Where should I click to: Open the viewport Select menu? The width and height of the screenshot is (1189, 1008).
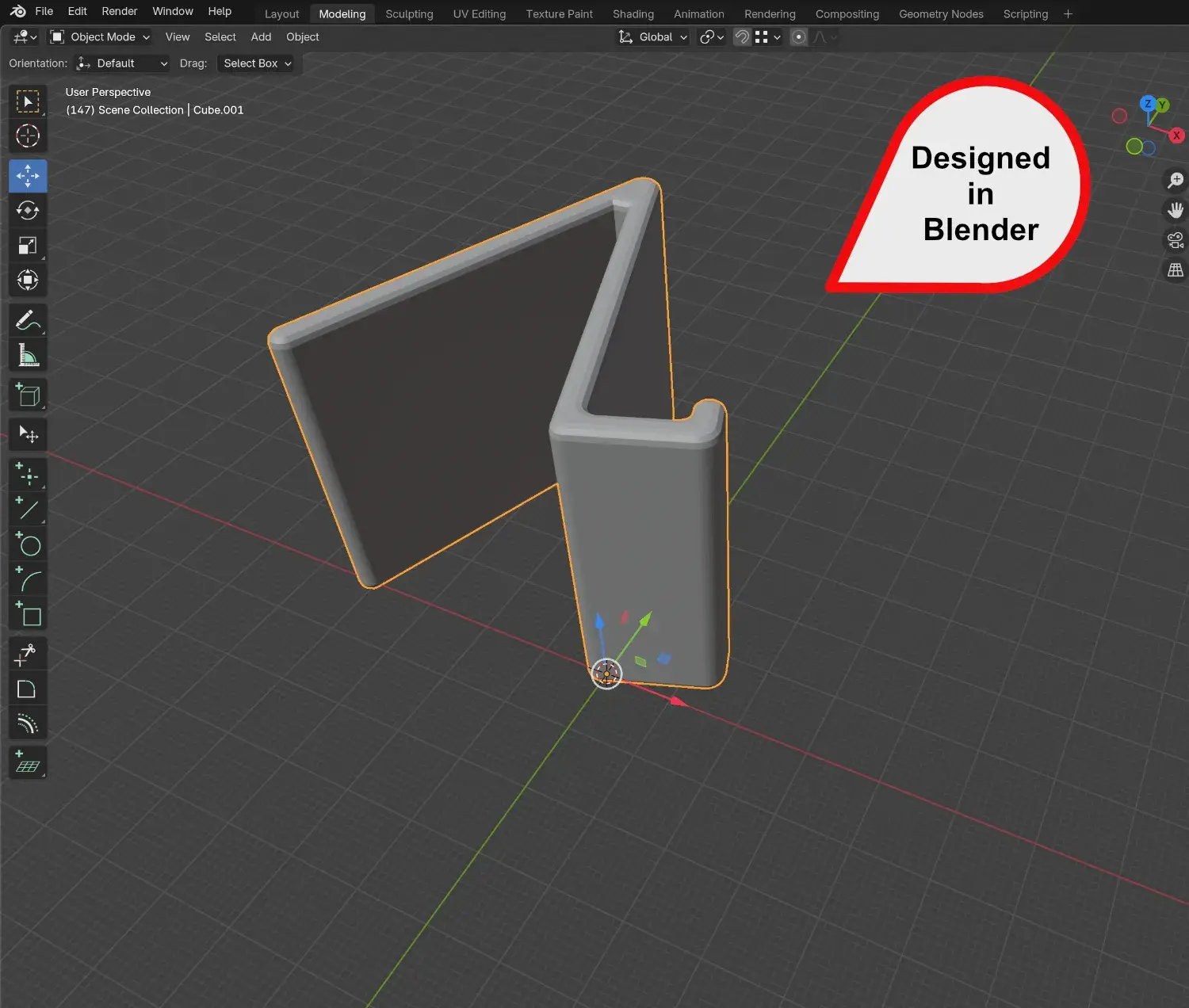pyautogui.click(x=220, y=37)
